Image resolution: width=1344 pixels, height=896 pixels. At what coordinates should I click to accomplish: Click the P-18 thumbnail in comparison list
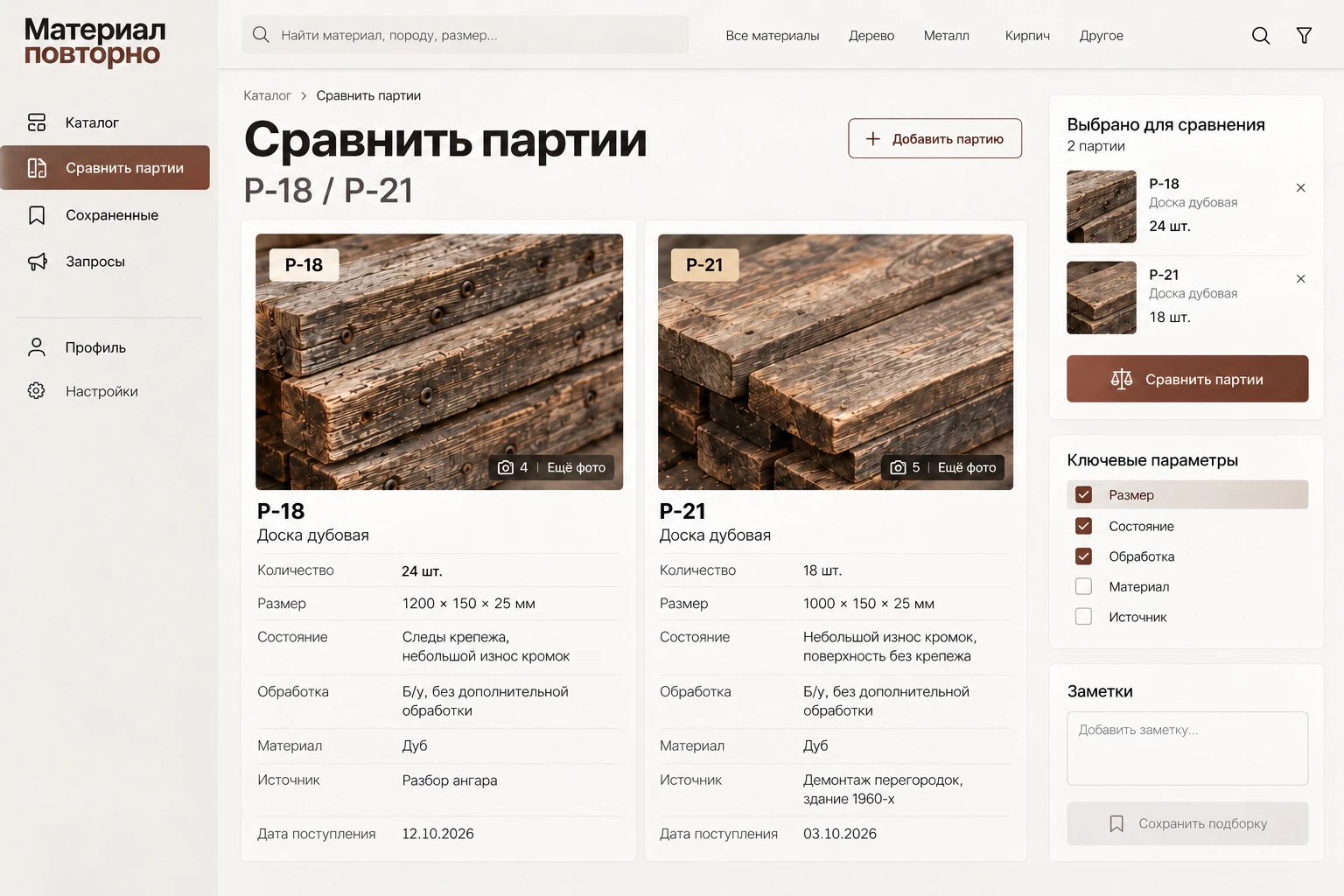(1102, 206)
